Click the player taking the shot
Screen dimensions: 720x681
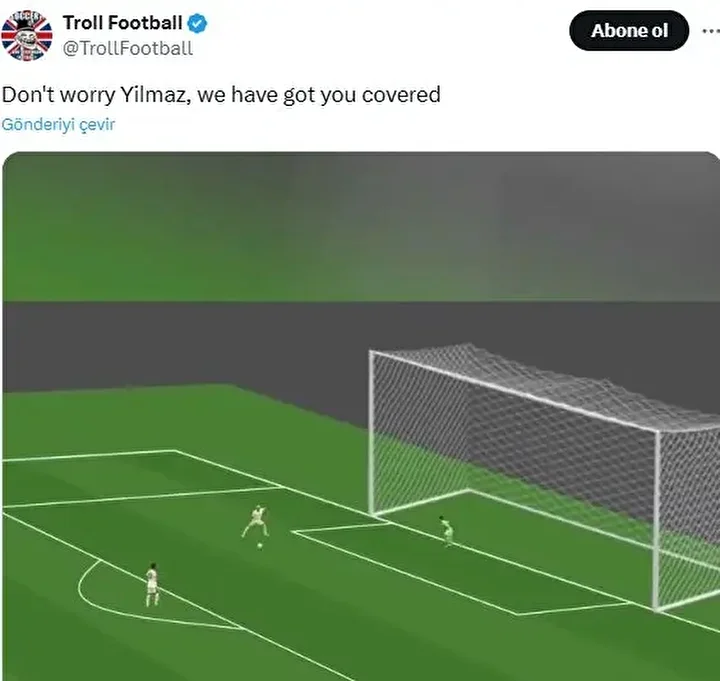257,520
